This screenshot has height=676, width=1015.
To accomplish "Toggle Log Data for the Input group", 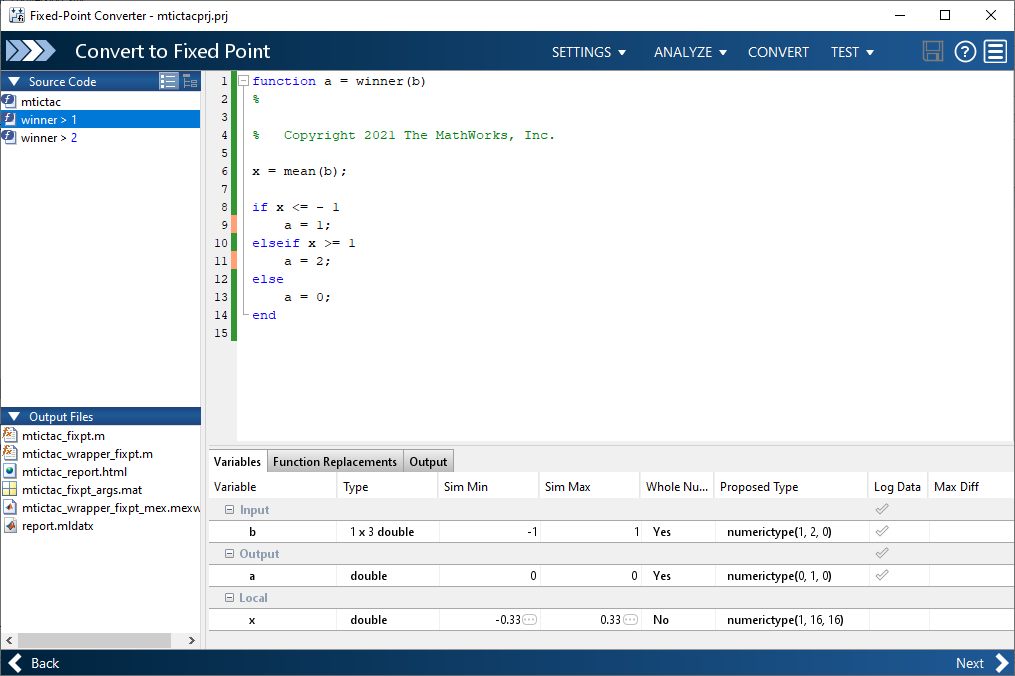I will pyautogui.click(x=881, y=509).
